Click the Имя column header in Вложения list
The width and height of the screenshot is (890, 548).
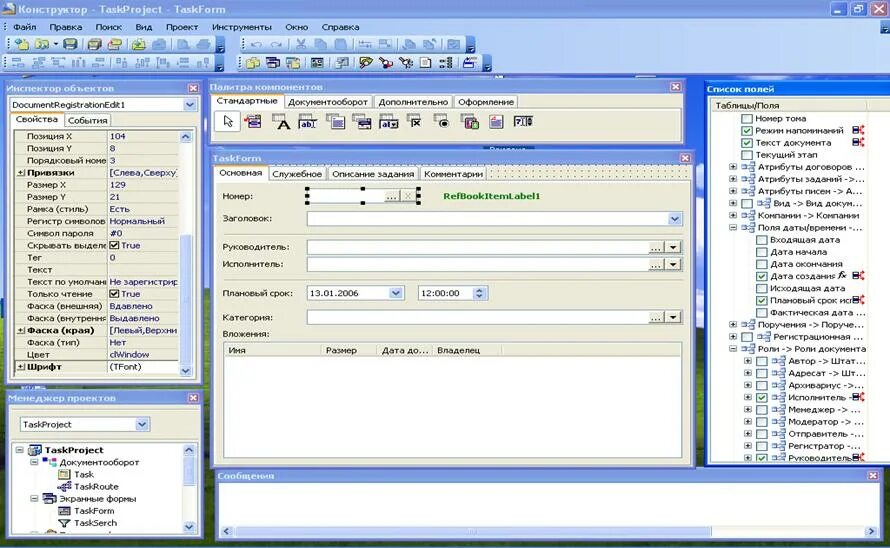tap(272, 350)
